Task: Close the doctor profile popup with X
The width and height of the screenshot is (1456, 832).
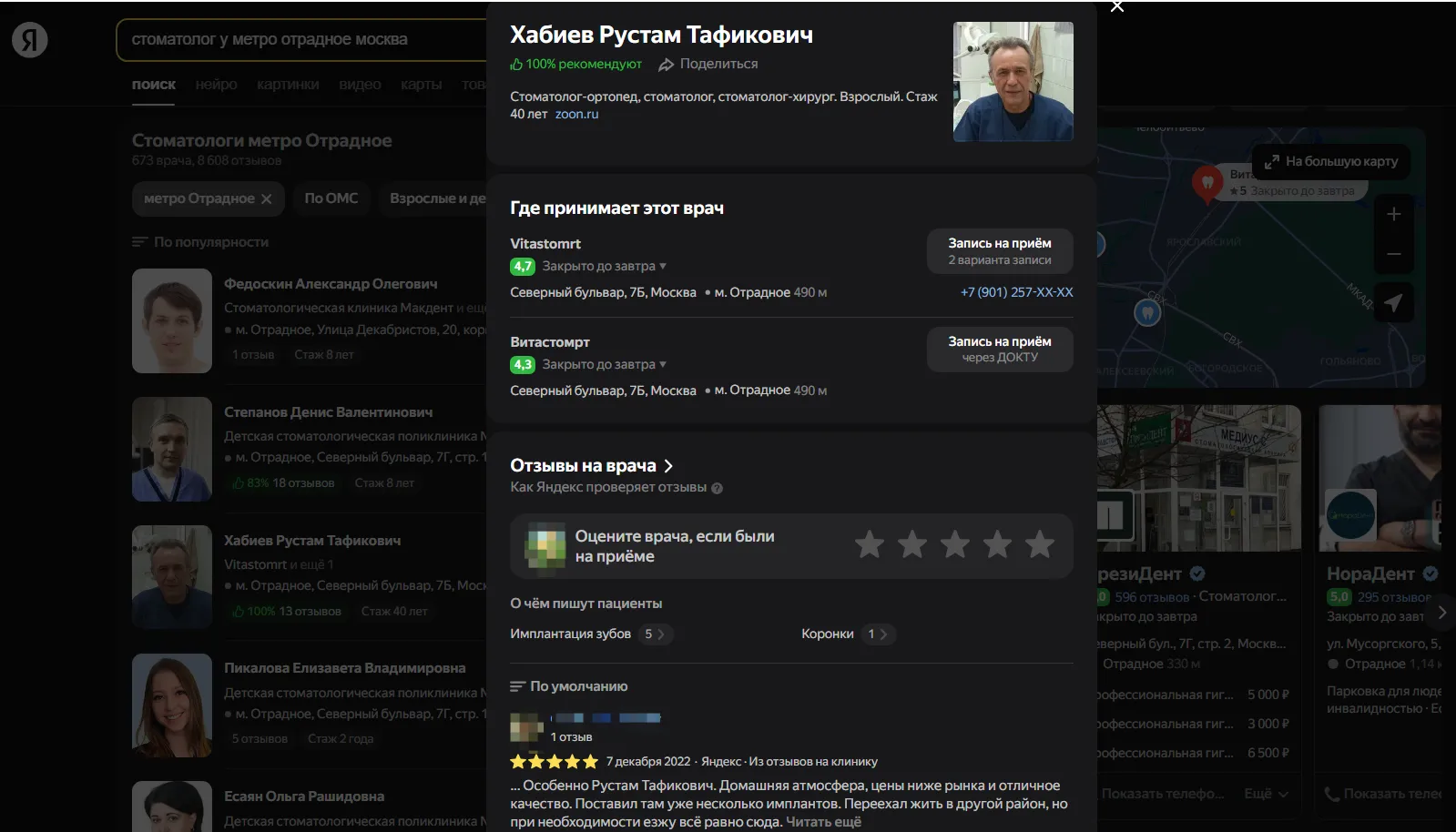Action: [1117, 7]
